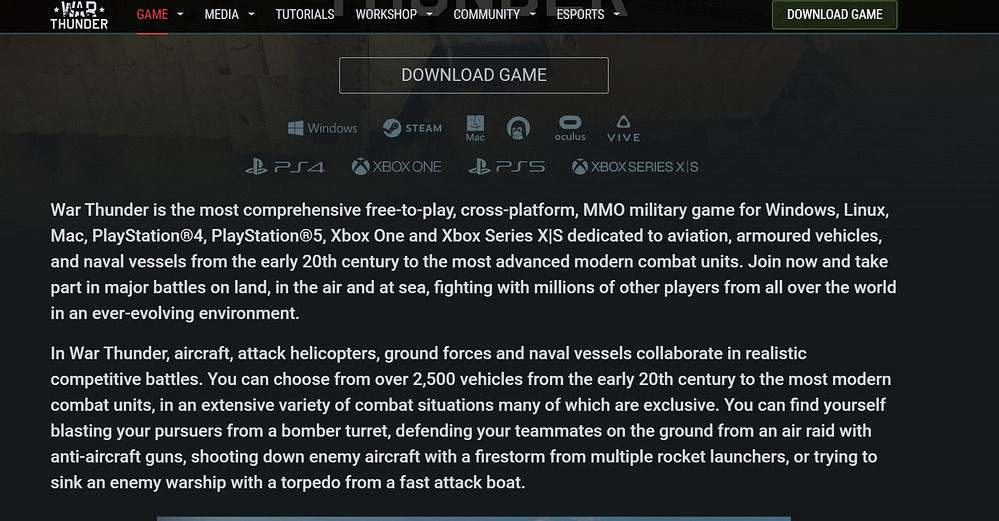Image resolution: width=999 pixels, height=521 pixels.
Task: Select the Windows platform icon
Action: click(322, 128)
